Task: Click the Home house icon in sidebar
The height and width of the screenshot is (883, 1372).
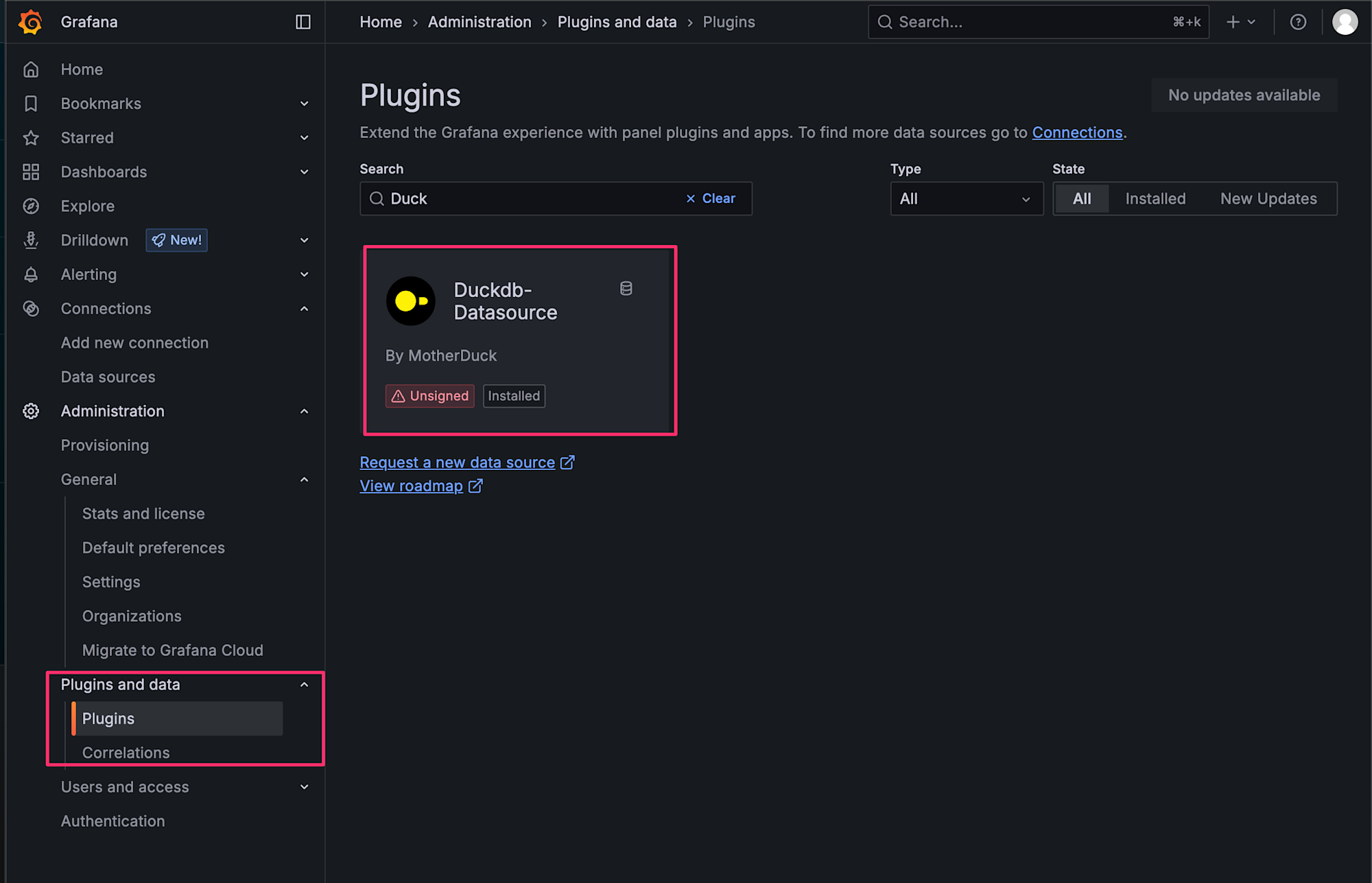Action: pos(31,69)
